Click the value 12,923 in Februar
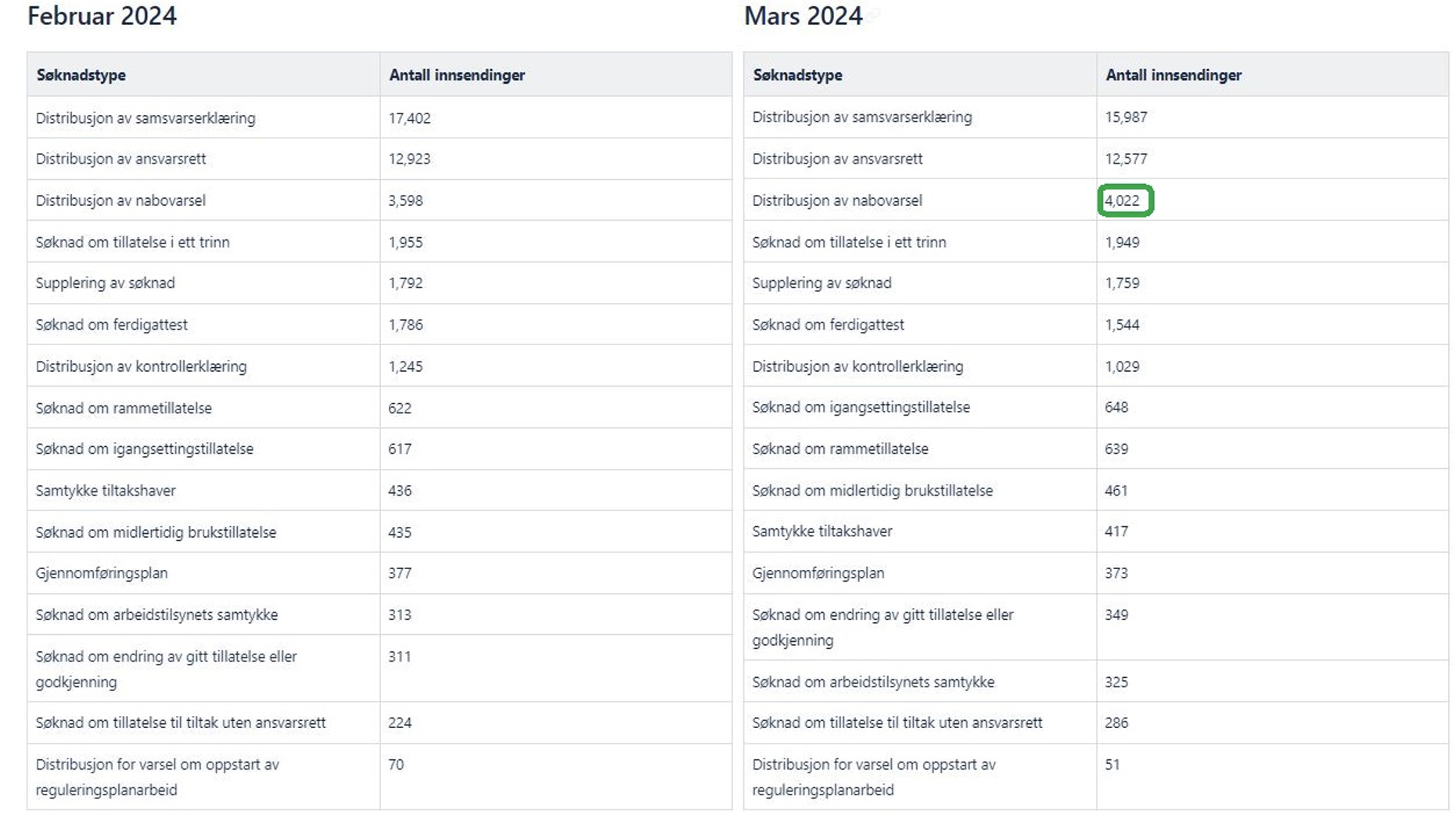 [x=409, y=159]
